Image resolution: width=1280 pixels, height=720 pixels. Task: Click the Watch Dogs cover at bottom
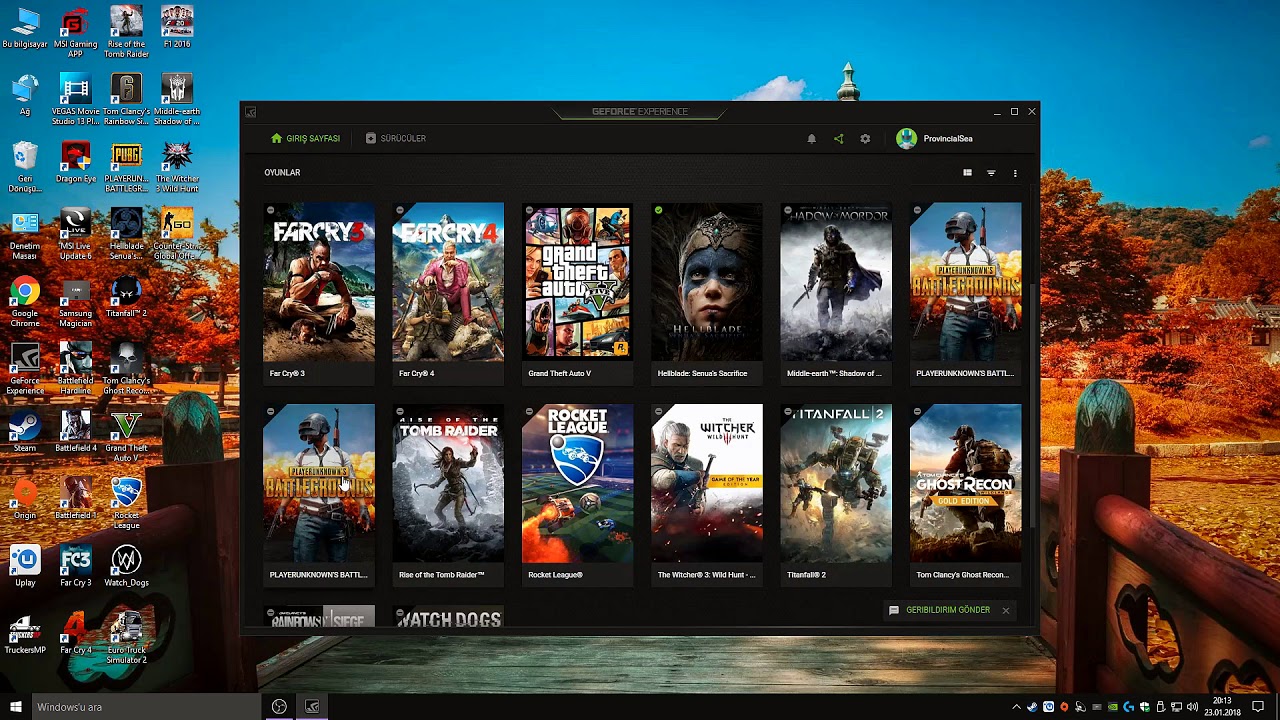(x=448, y=617)
